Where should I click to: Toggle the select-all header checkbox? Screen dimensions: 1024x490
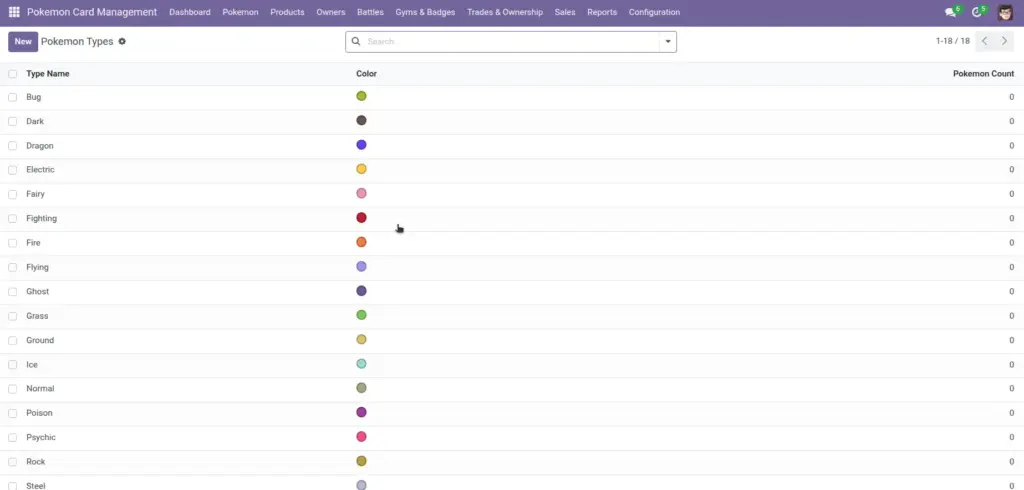[12, 74]
